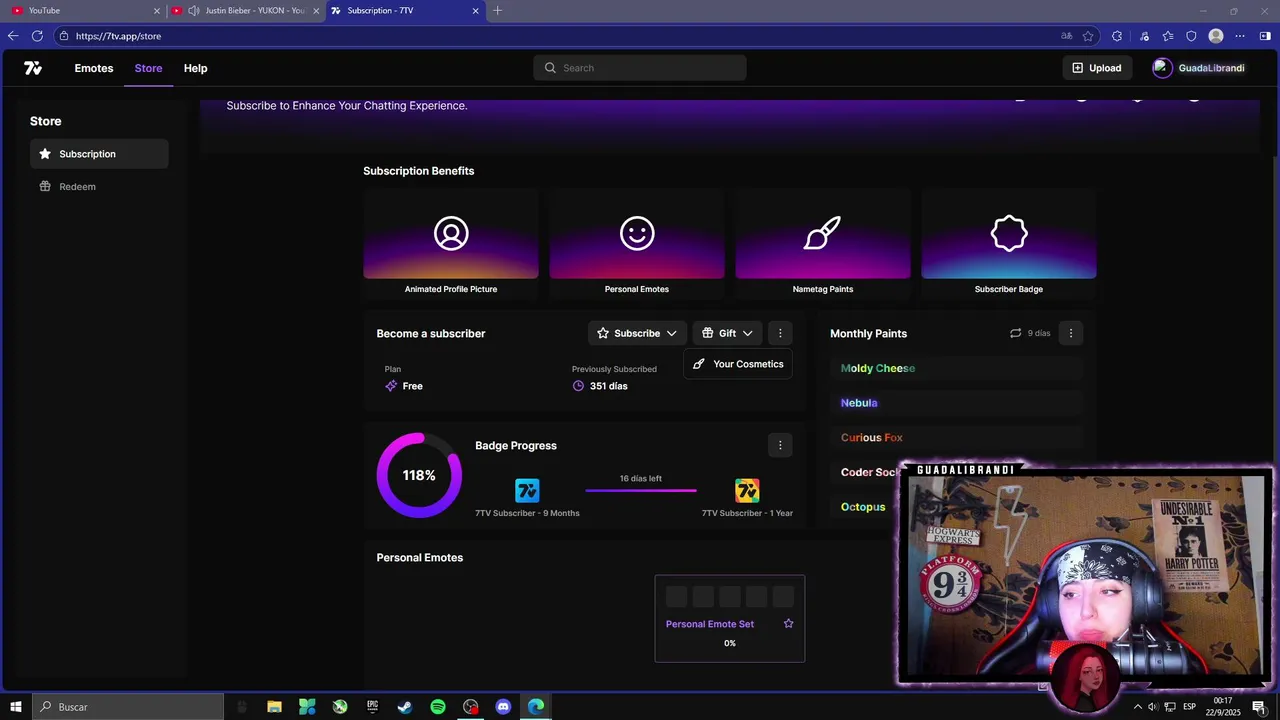Open Monthly Paints three-dot menu
Image resolution: width=1280 pixels, height=720 pixels.
1071,333
